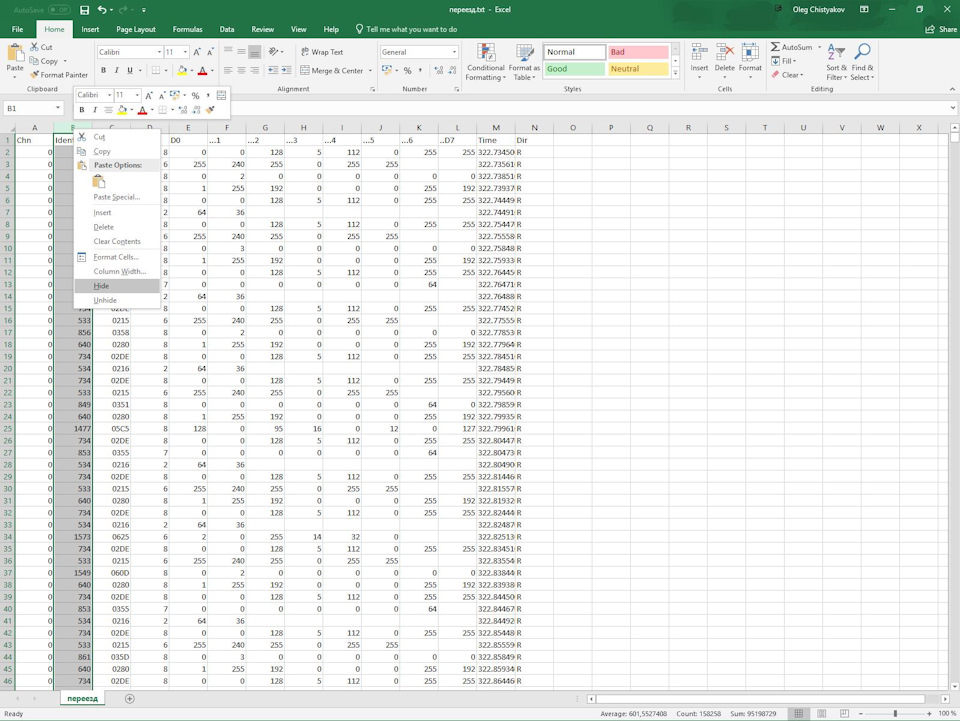Apply the Bad cell style
This screenshot has width=960, height=721.
tap(637, 52)
